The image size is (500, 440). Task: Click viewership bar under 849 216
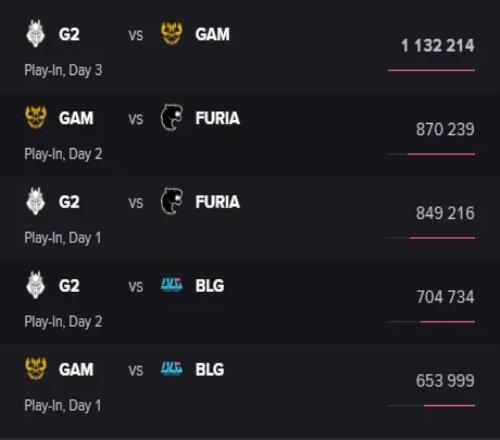(x=432, y=238)
